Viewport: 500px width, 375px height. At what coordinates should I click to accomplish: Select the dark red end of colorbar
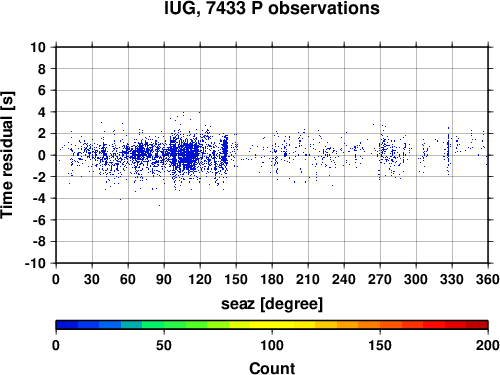pos(477,325)
